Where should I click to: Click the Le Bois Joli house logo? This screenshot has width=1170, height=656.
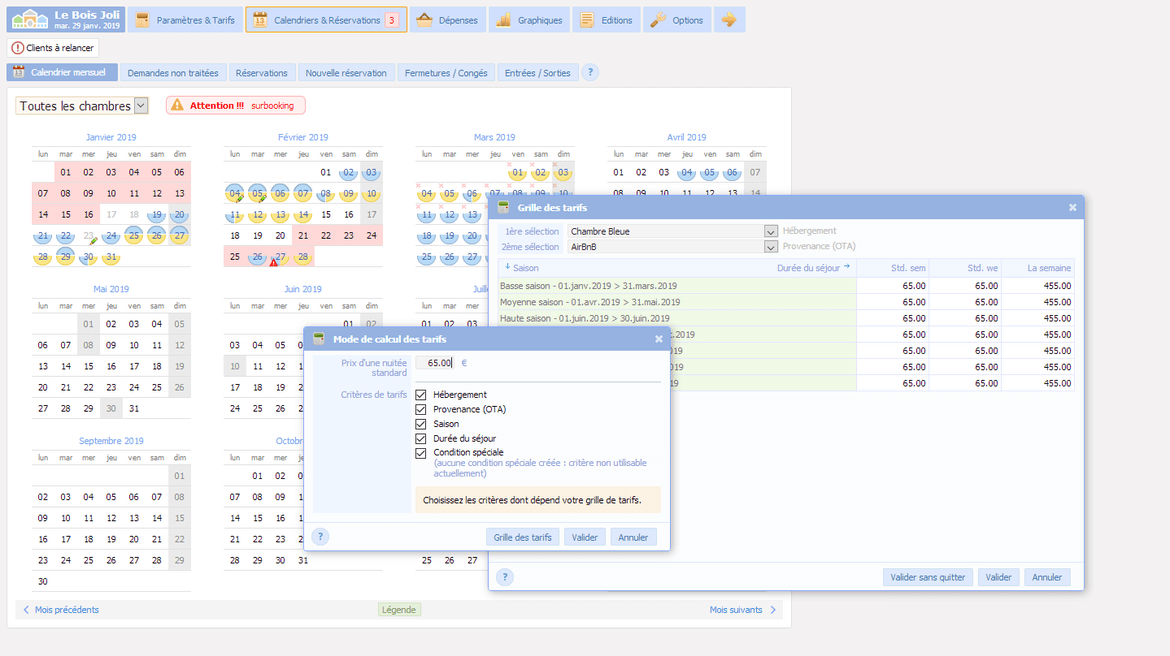point(28,19)
